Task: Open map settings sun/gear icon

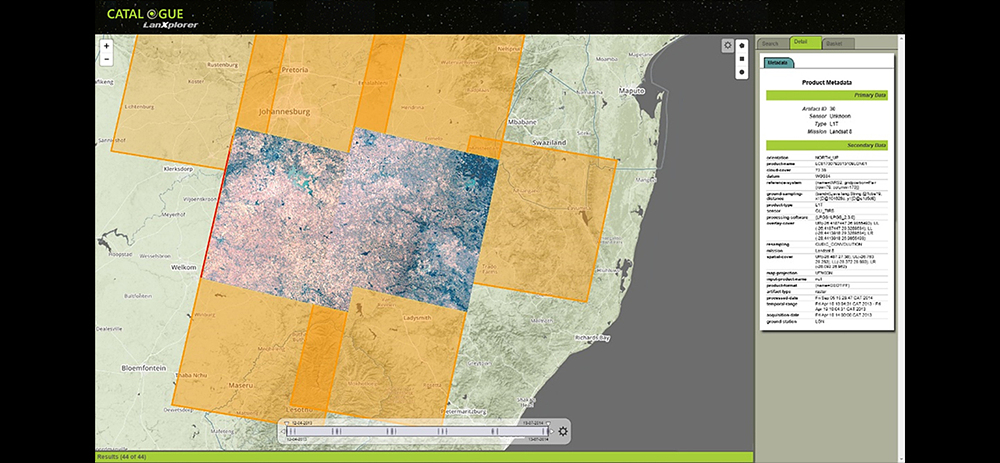Action: pyautogui.click(x=728, y=45)
